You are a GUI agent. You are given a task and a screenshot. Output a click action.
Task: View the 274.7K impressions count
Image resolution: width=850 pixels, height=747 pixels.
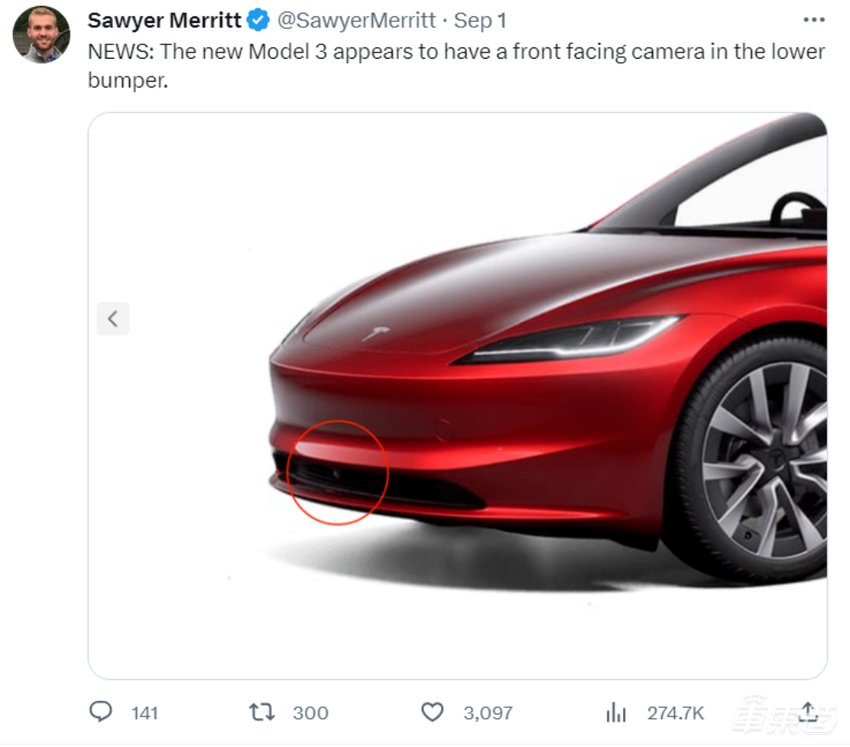[675, 712]
